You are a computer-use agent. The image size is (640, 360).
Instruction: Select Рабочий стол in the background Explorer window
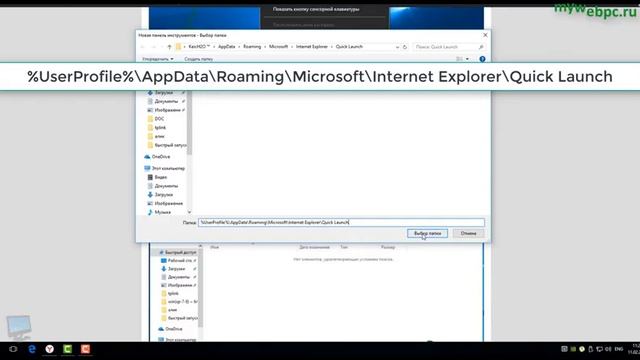click(180, 260)
